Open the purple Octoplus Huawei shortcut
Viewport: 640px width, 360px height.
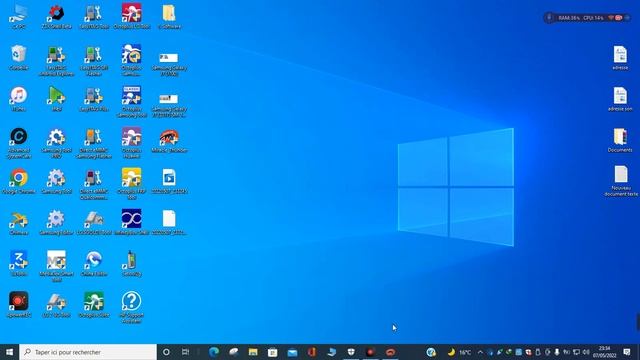[x=131, y=143]
